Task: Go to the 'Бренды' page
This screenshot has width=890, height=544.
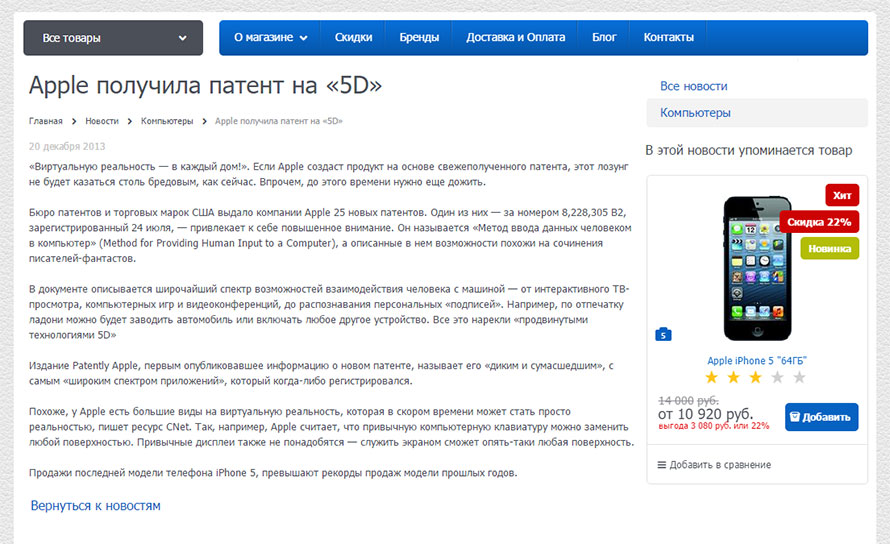Action: pos(419,37)
